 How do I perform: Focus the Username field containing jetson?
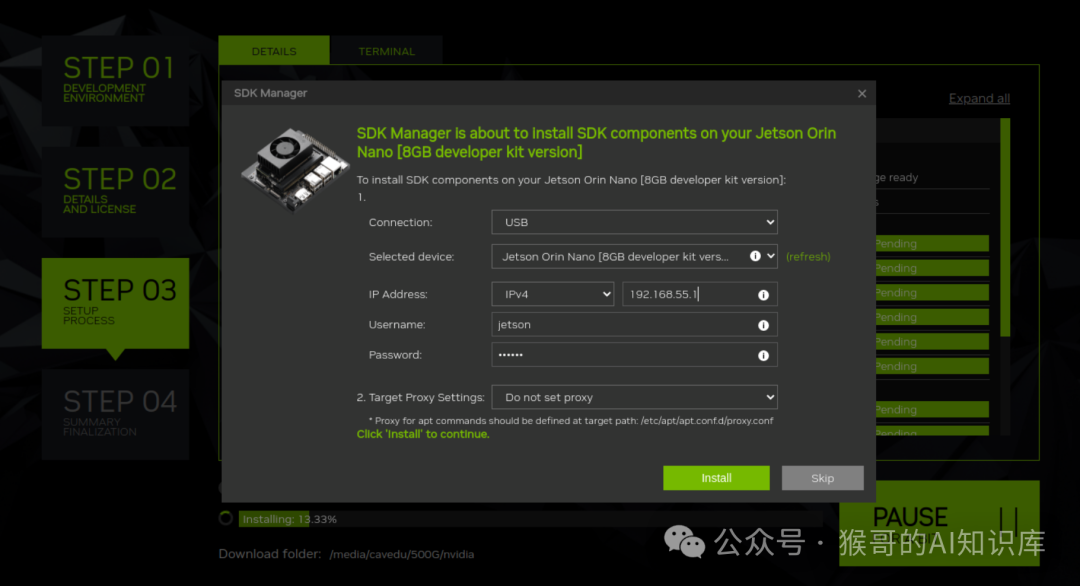[x=634, y=324]
